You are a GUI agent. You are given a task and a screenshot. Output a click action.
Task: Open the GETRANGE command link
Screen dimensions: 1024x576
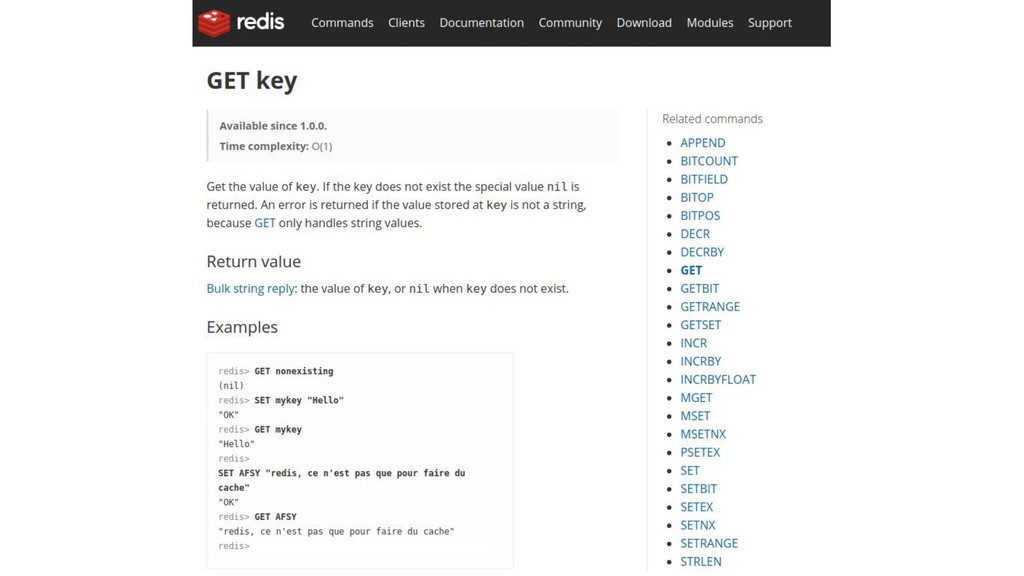point(710,307)
